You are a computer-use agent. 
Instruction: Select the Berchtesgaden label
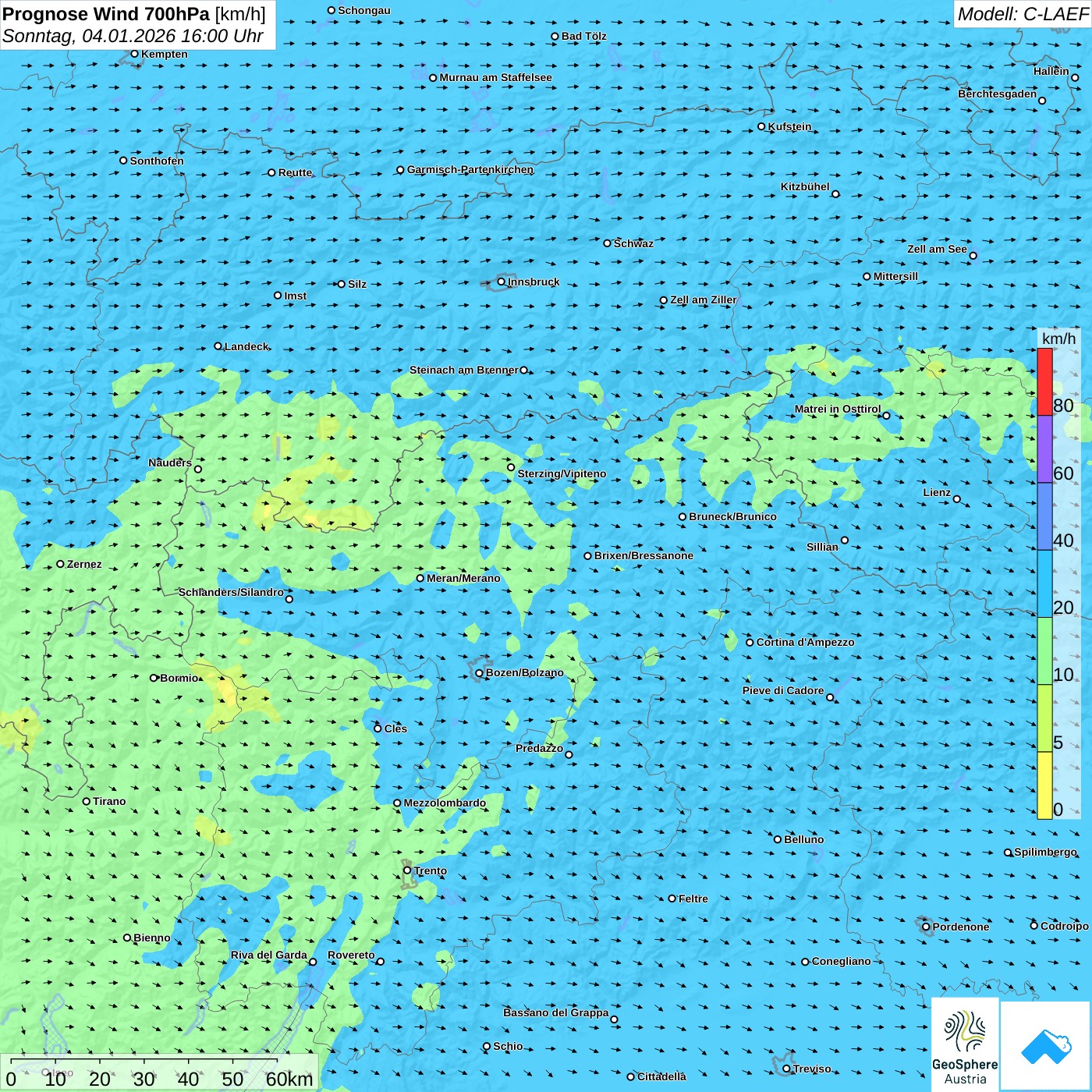tap(998, 94)
